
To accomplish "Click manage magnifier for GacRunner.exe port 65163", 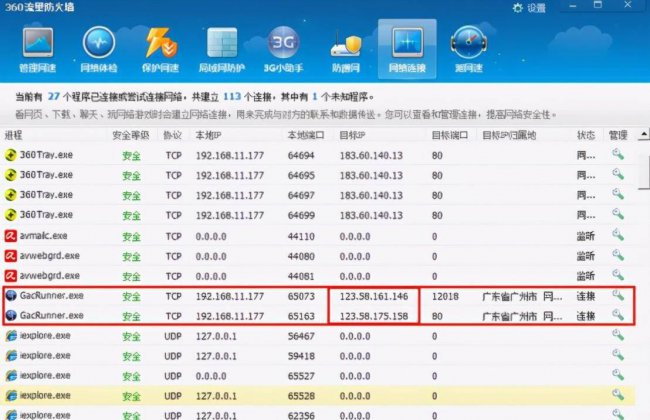I will point(618,315).
